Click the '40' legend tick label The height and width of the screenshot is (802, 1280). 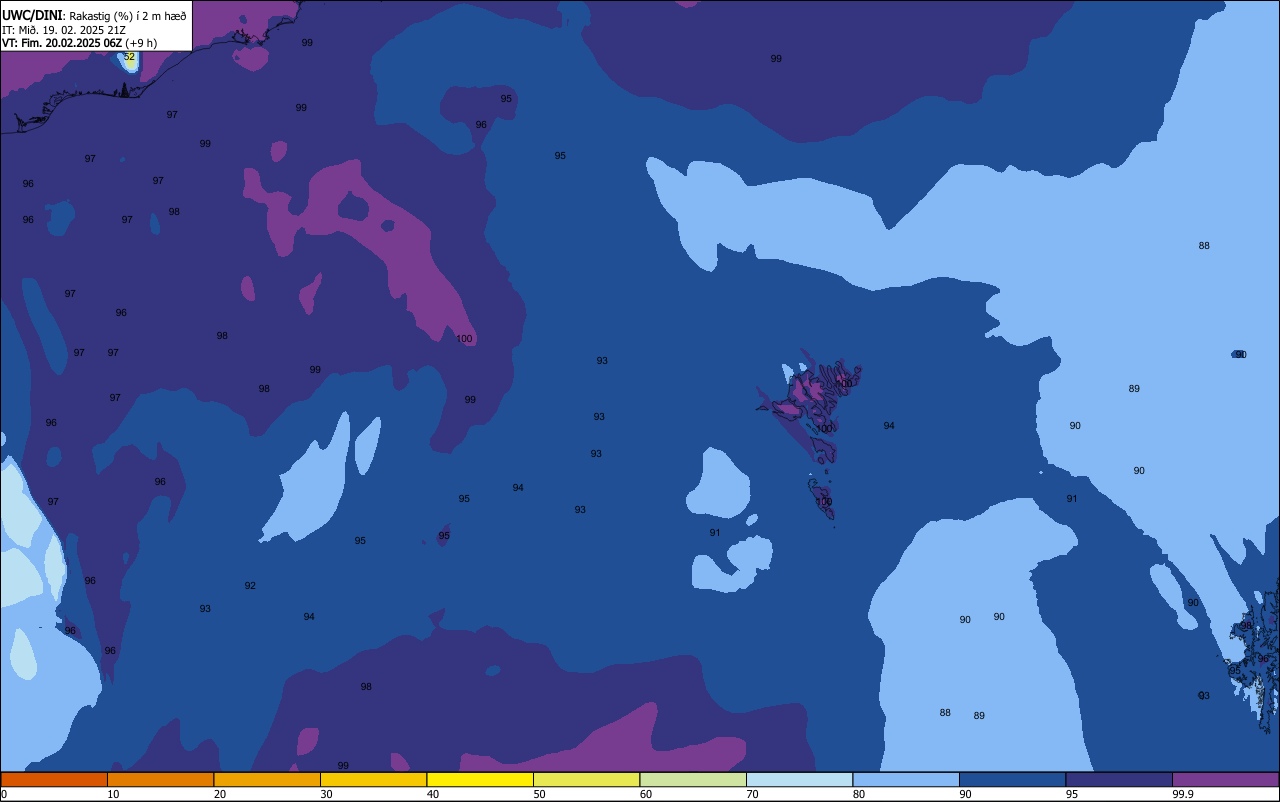tap(433, 794)
